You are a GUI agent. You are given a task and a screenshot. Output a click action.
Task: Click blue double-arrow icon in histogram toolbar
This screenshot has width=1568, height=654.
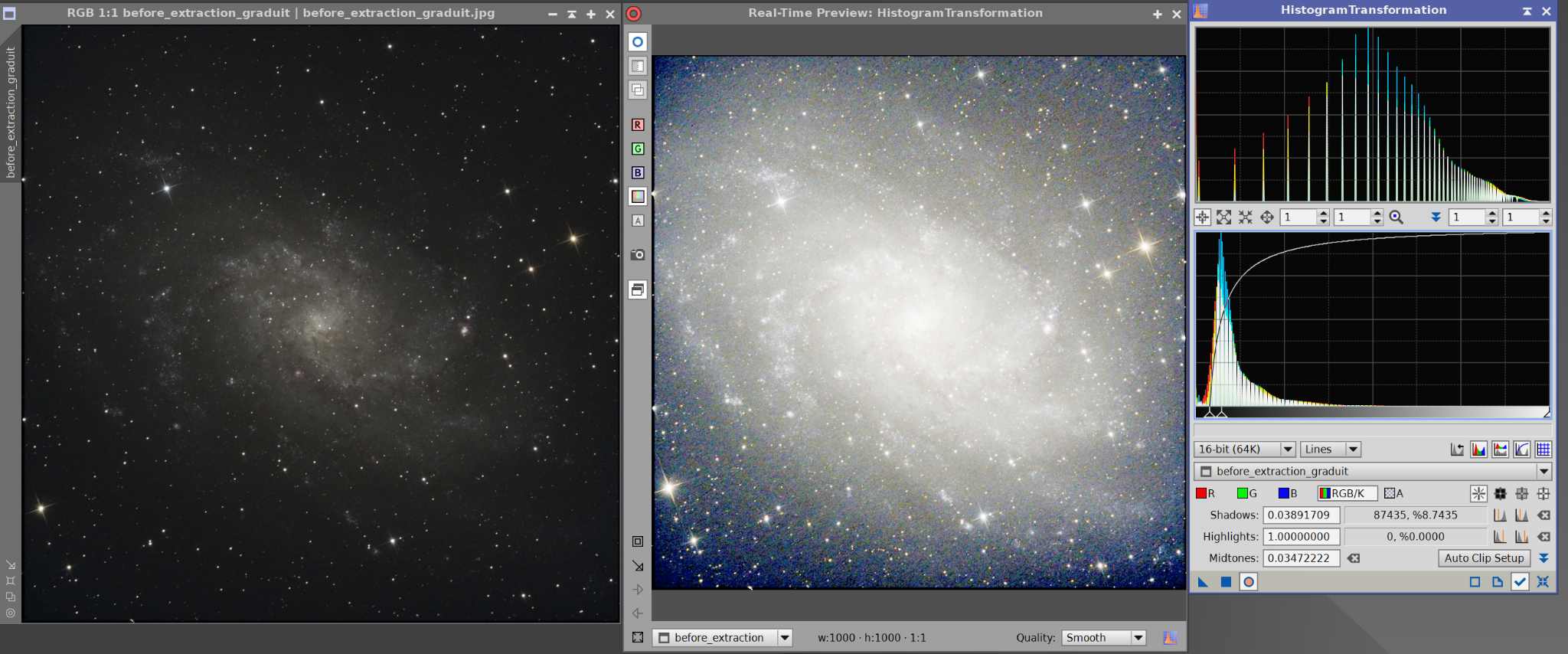[x=1436, y=217]
